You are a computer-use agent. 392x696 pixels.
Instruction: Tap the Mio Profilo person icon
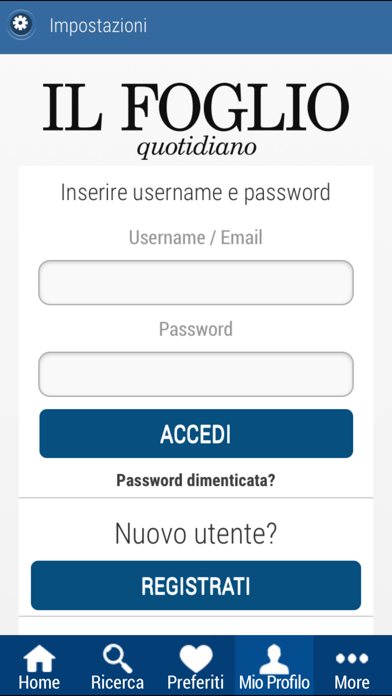(x=274, y=660)
